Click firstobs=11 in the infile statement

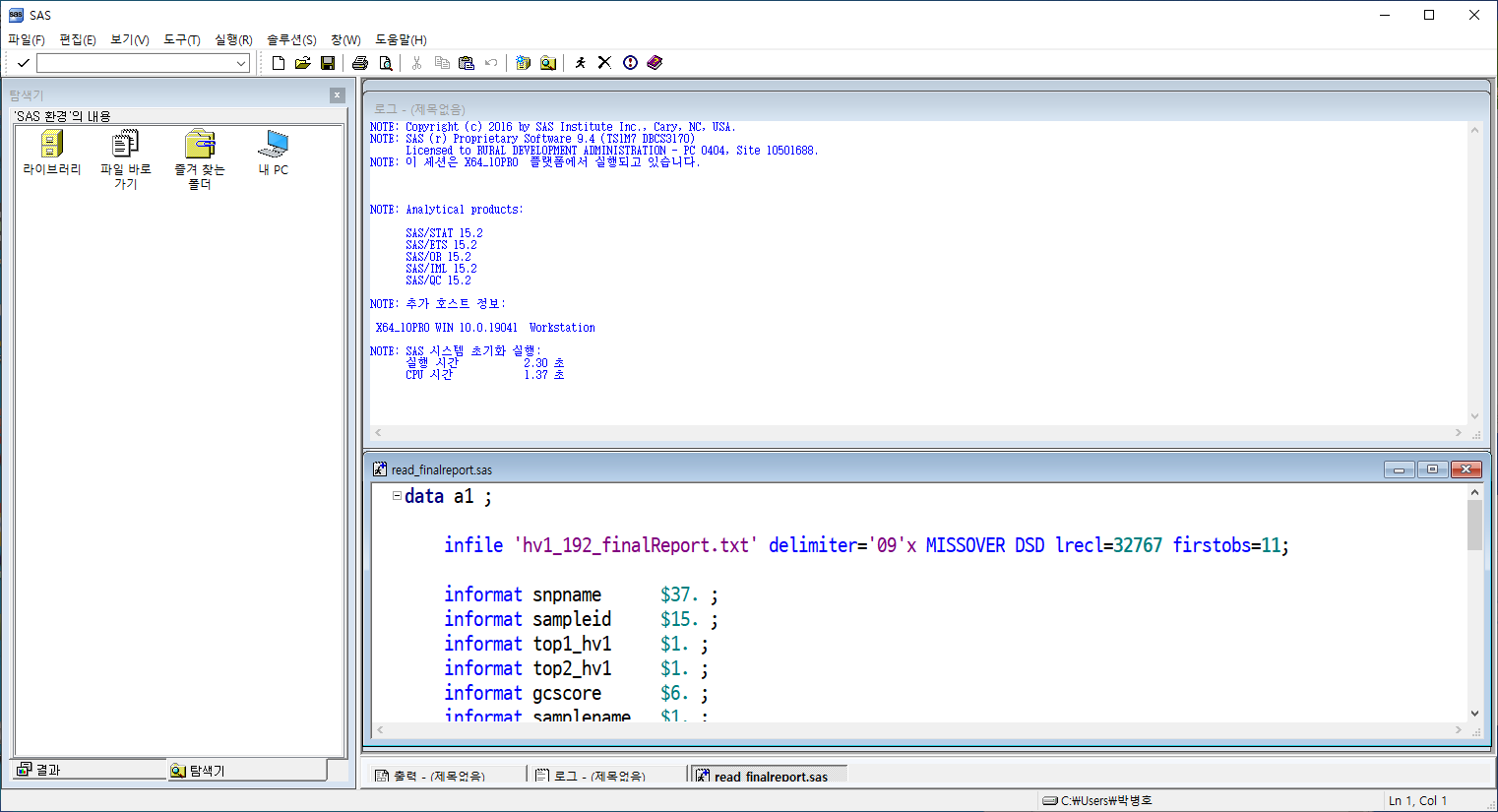(1226, 545)
